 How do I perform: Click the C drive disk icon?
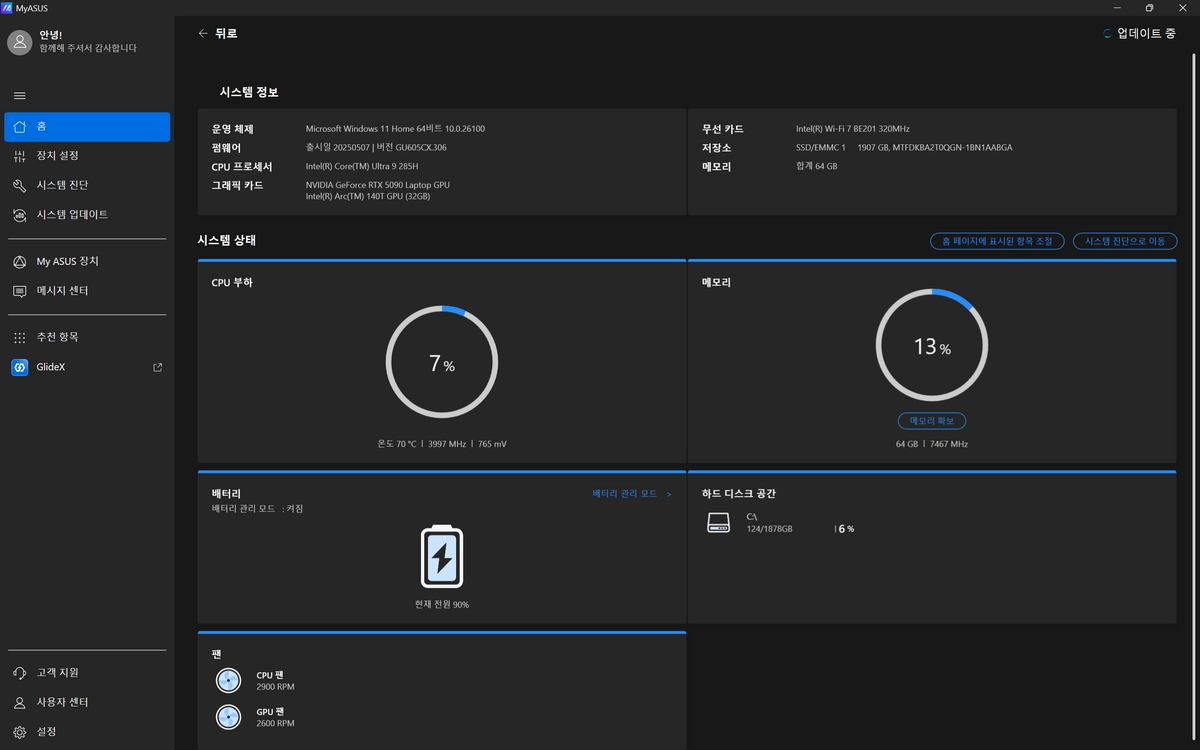click(x=718, y=523)
